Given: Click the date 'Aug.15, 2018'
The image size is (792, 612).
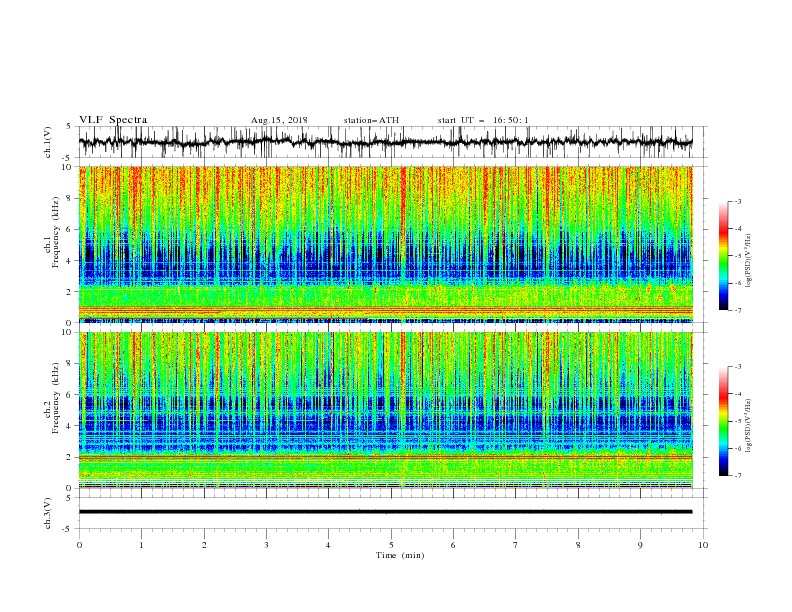Looking at the screenshot, I should coord(279,120).
